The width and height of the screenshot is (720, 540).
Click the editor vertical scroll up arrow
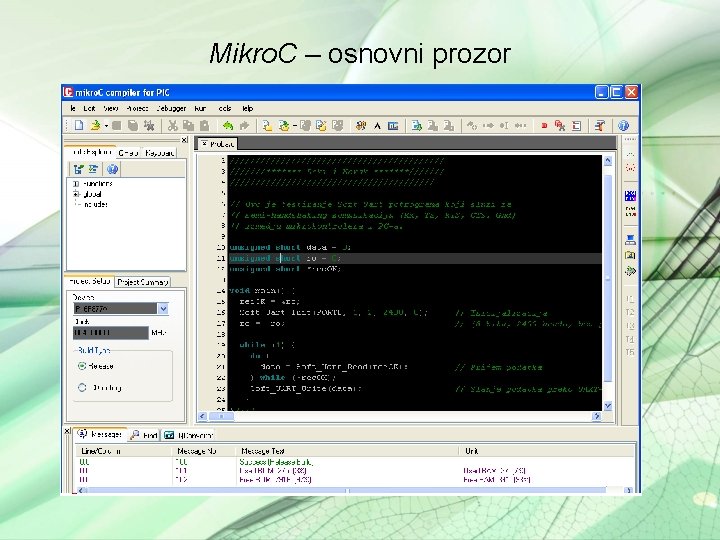[x=608, y=161]
